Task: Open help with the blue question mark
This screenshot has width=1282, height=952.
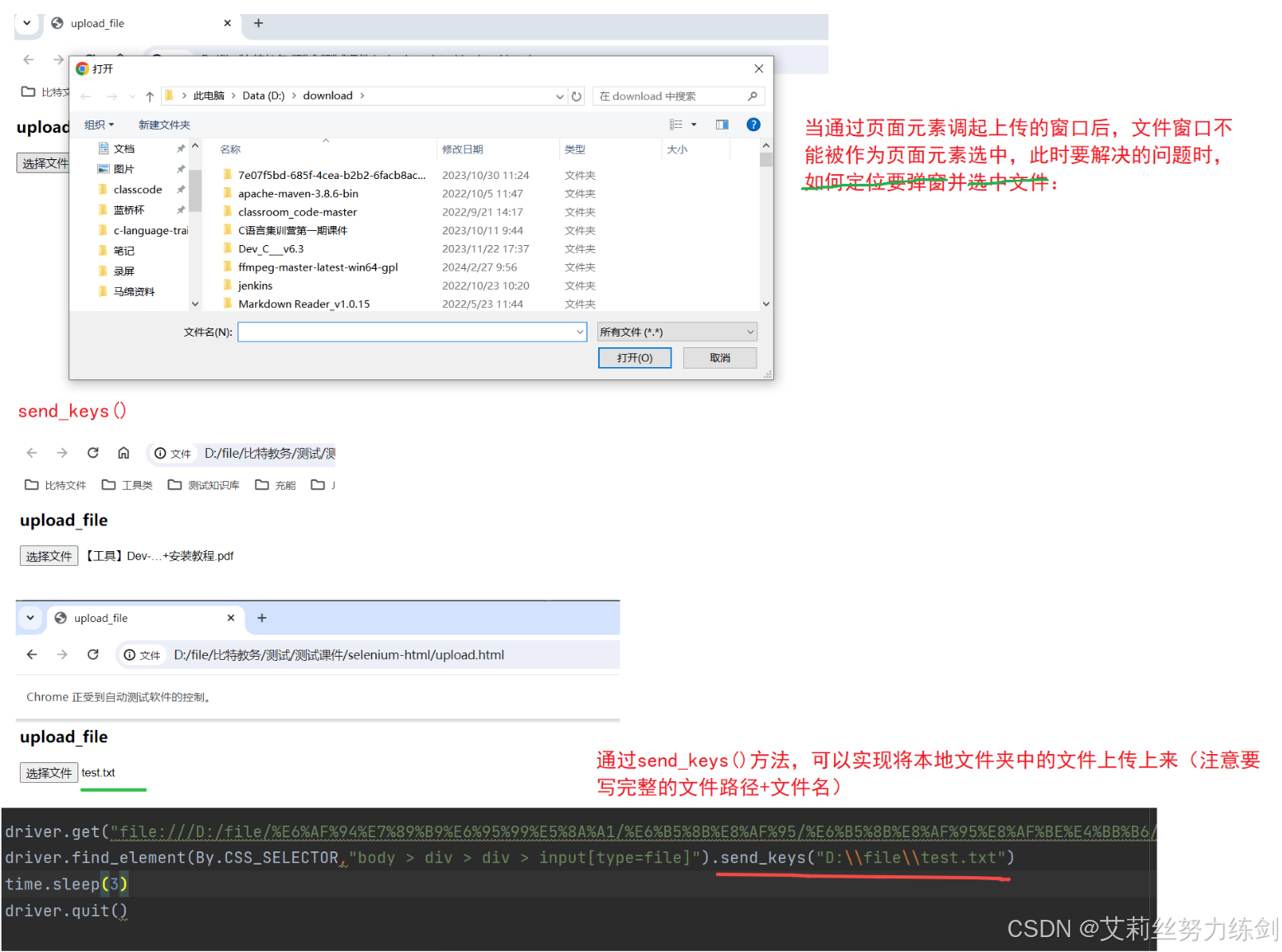Action: 753,125
